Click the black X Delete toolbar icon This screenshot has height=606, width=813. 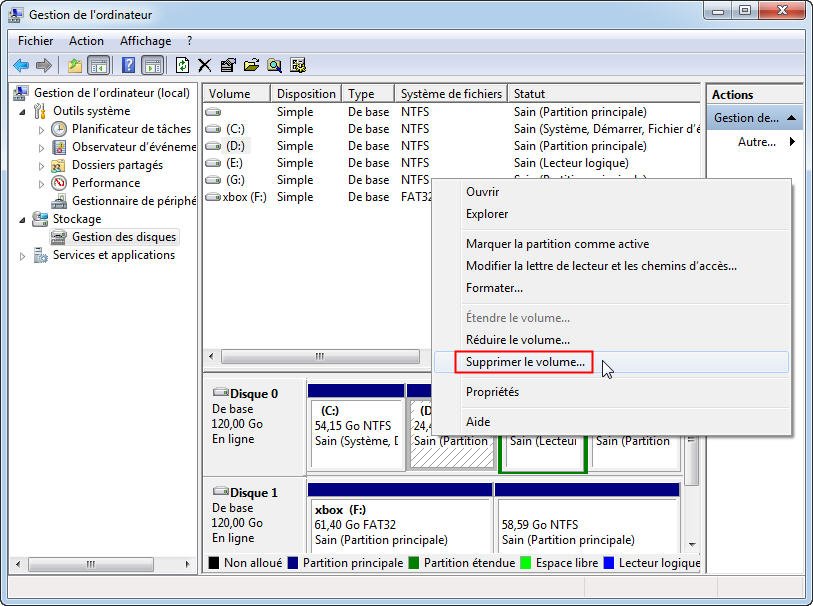[x=205, y=65]
